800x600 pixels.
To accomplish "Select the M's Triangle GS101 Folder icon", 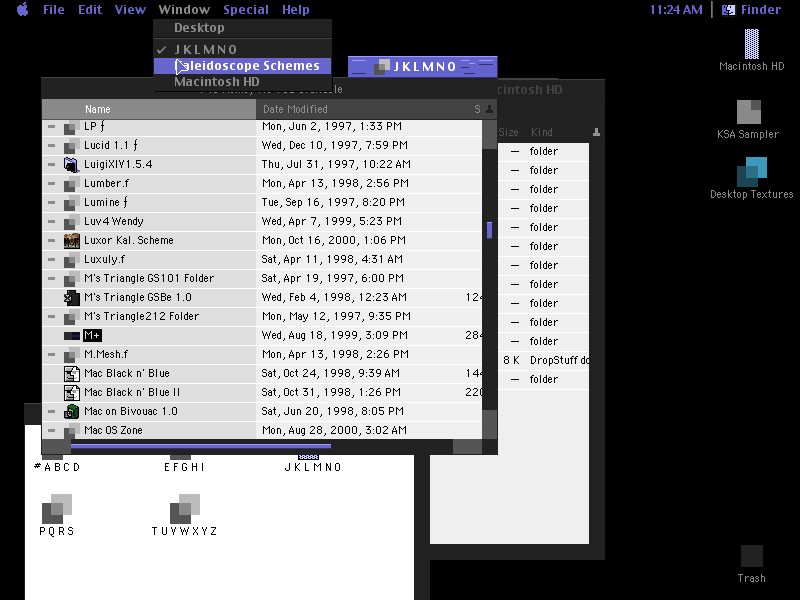I will pos(71,279).
